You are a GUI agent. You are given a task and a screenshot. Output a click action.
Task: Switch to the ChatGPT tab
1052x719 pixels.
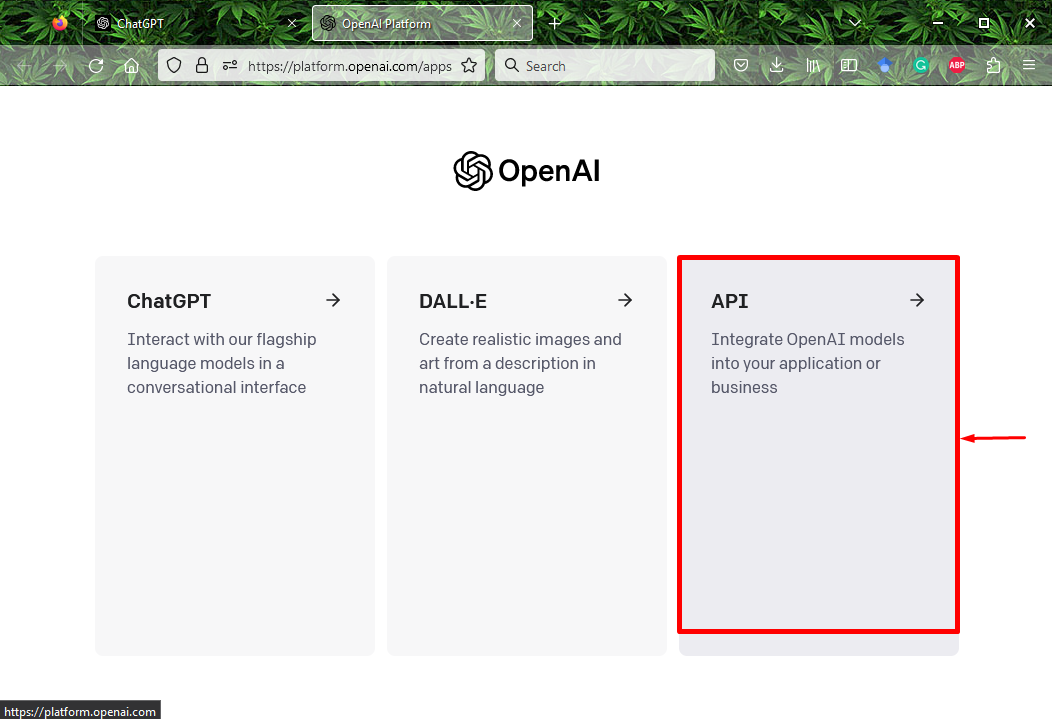(x=190, y=23)
